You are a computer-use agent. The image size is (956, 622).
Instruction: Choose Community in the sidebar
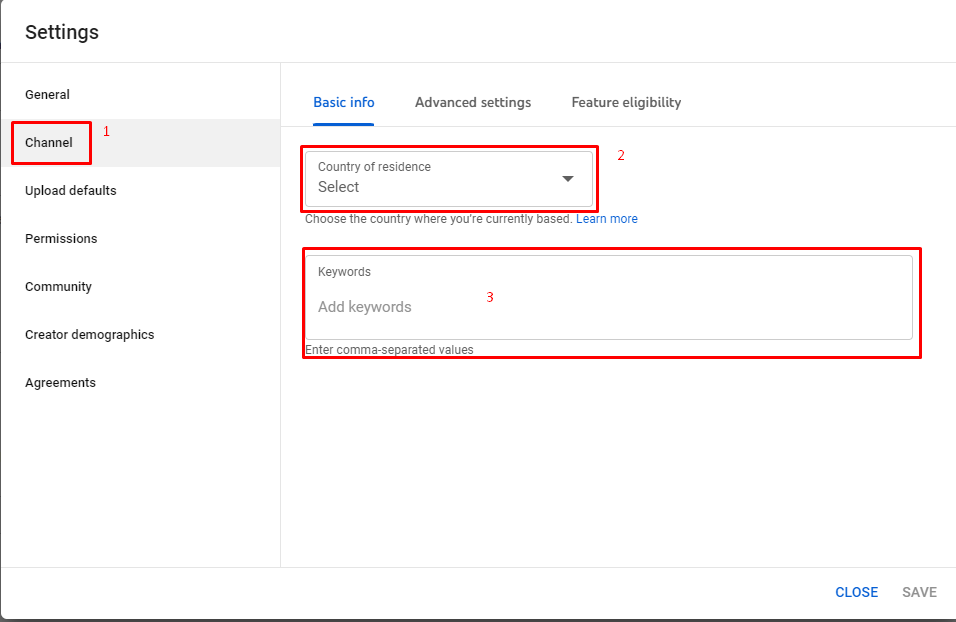tap(59, 287)
